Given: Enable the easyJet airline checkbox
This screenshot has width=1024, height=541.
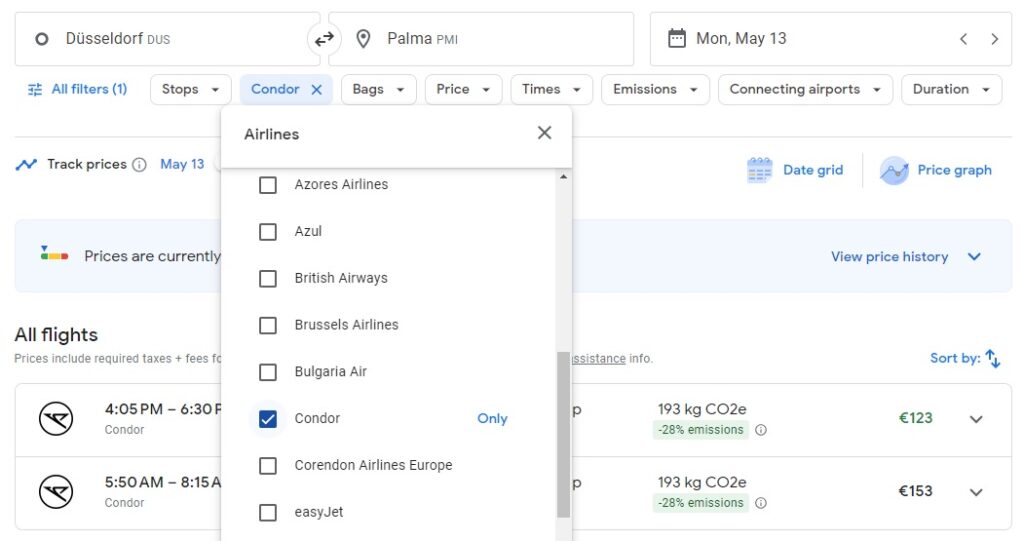Looking at the screenshot, I should pos(268,513).
